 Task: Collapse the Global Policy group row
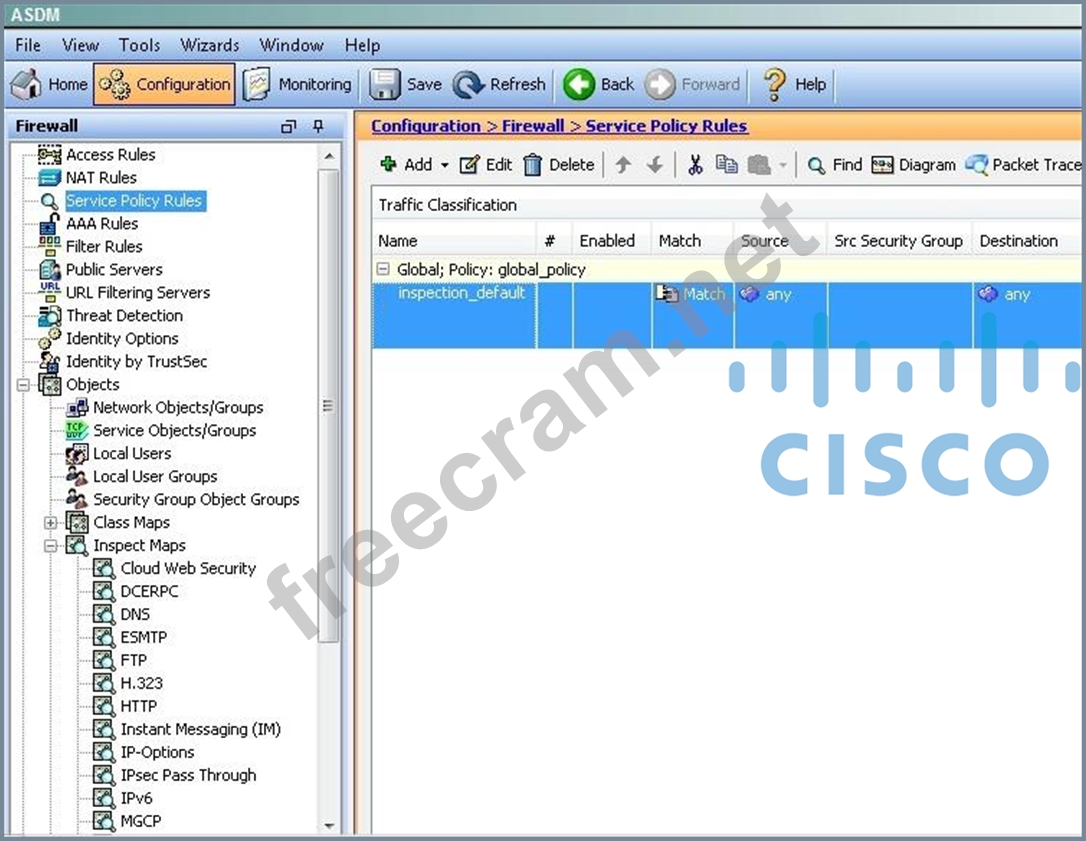coord(382,269)
